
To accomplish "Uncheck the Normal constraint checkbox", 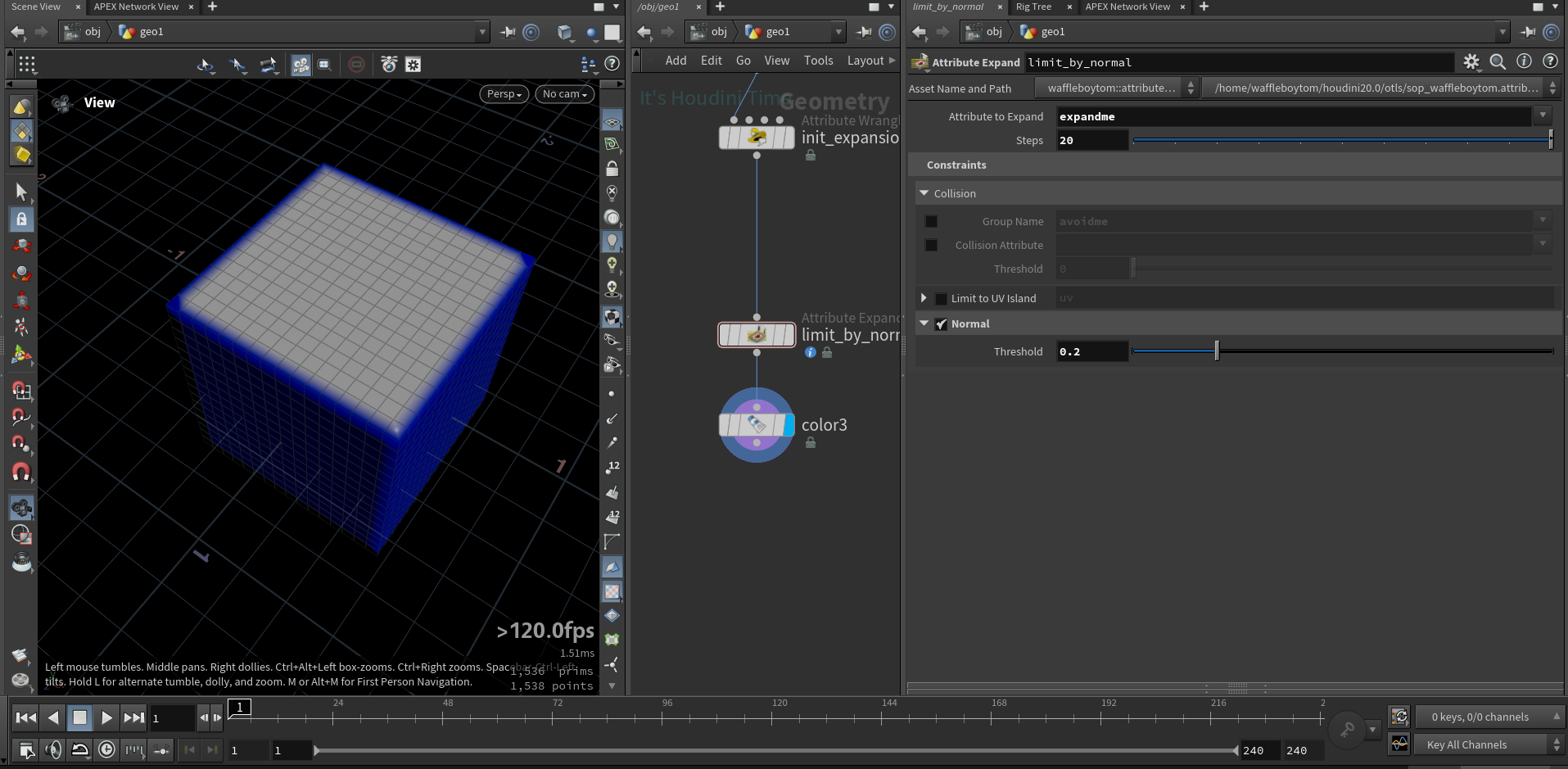I will click(x=942, y=324).
